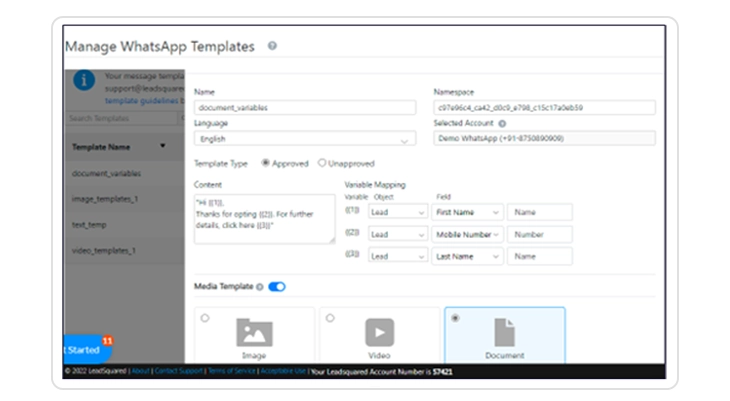730x401 pixels.
Task: Choose the Approved template type radio button
Action: pyautogui.click(x=266, y=162)
